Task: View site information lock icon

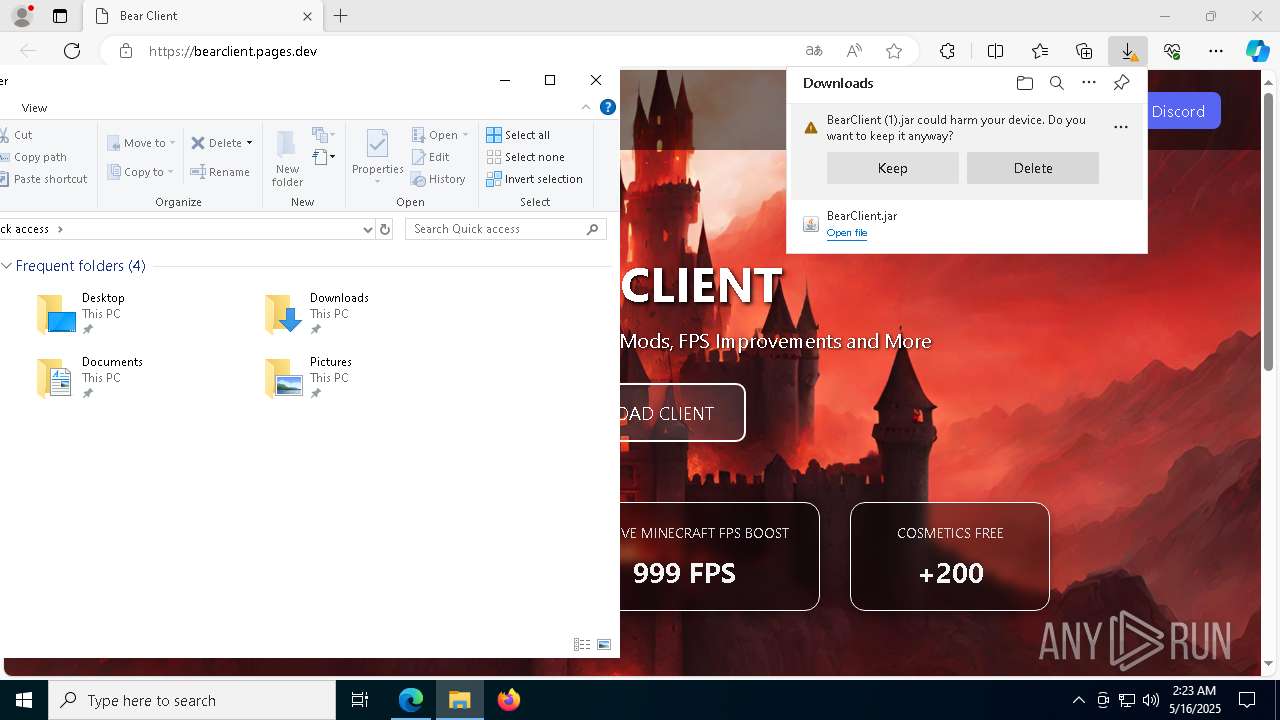Action: (125, 51)
